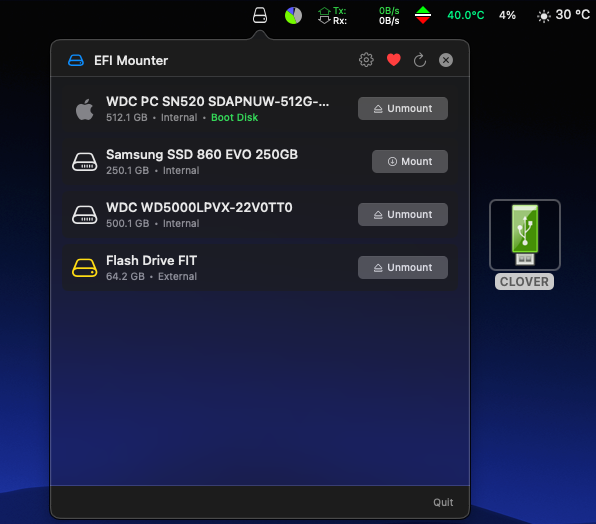Click the yellow Flash Drive FIT icon
Screen dimensions: 596x524
[x=84, y=268]
